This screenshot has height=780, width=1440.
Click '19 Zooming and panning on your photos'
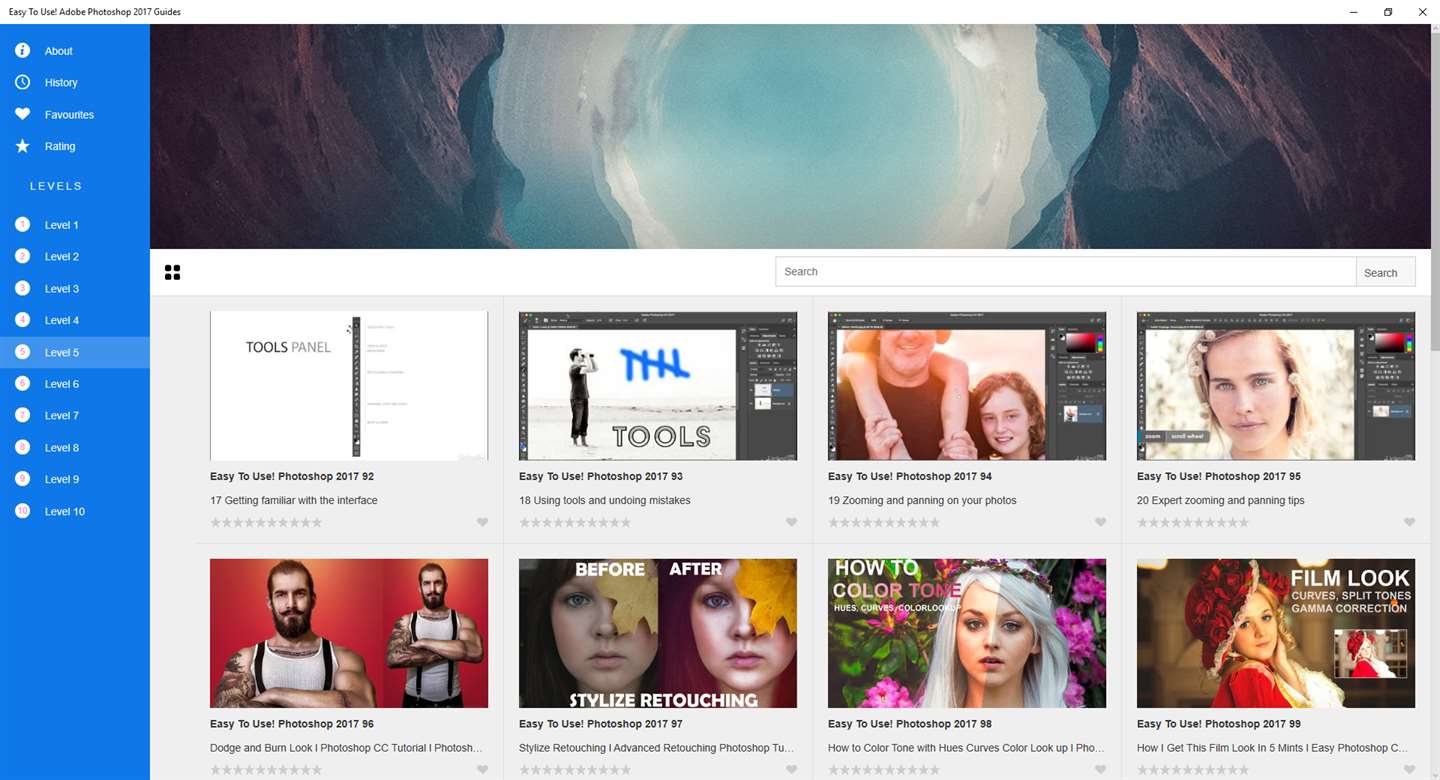[922, 500]
